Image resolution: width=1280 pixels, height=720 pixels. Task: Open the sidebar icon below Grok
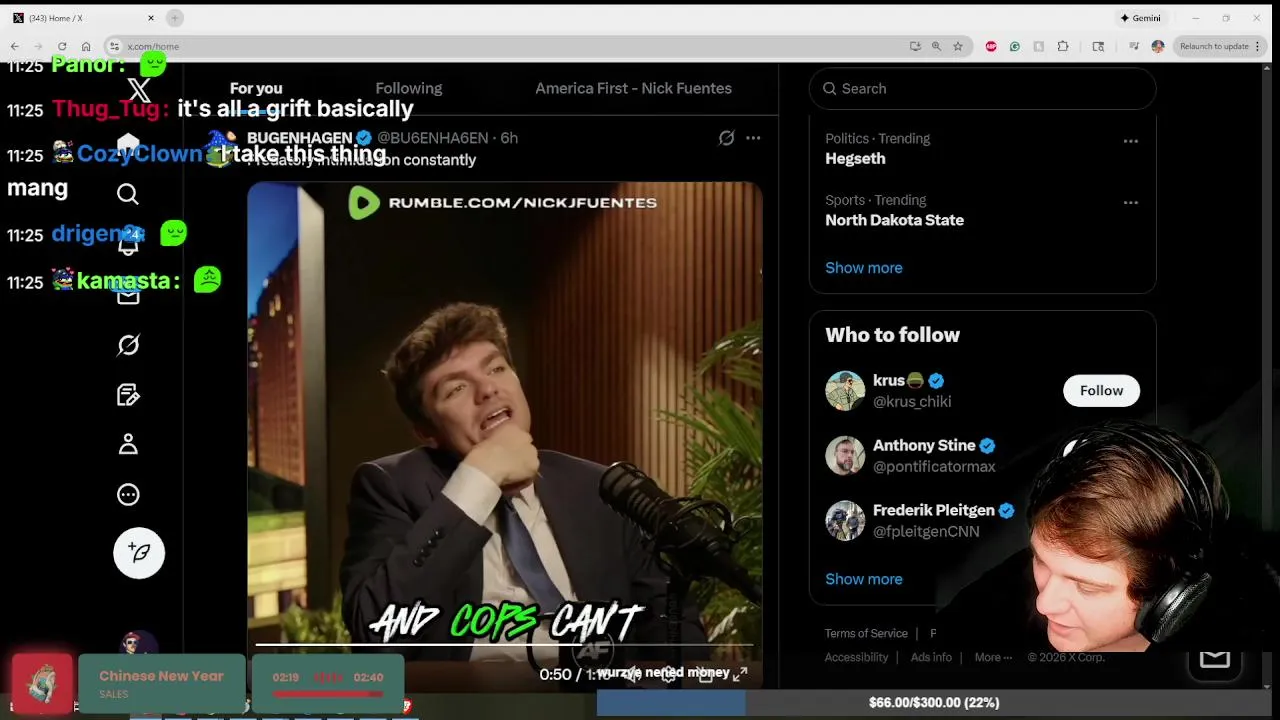click(128, 395)
